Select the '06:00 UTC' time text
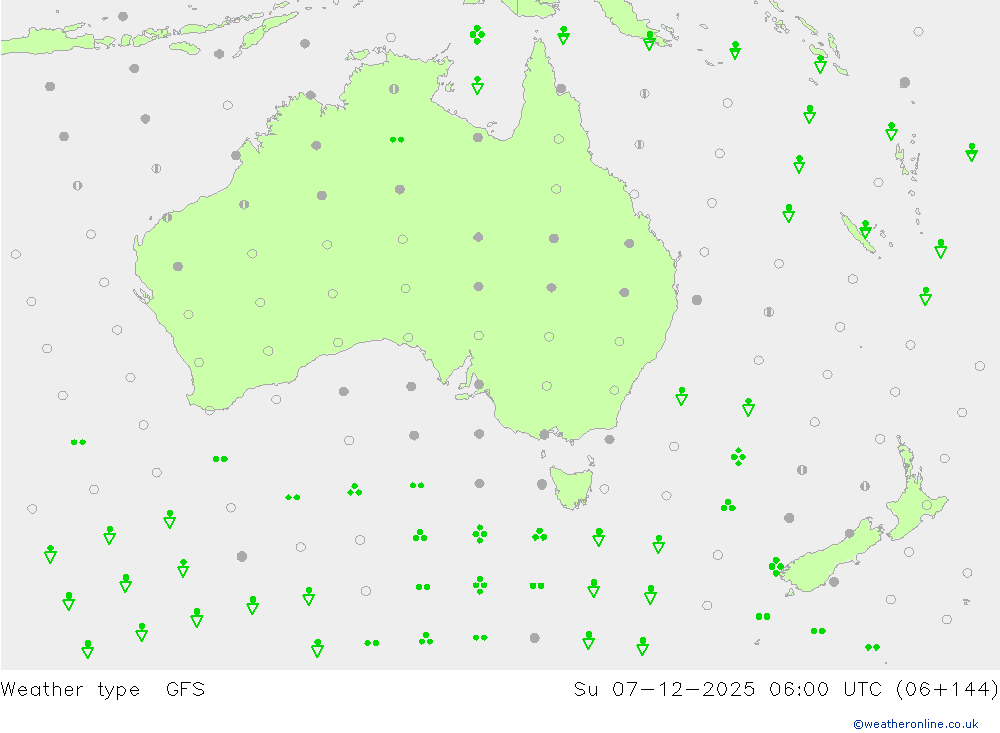 pos(825,689)
